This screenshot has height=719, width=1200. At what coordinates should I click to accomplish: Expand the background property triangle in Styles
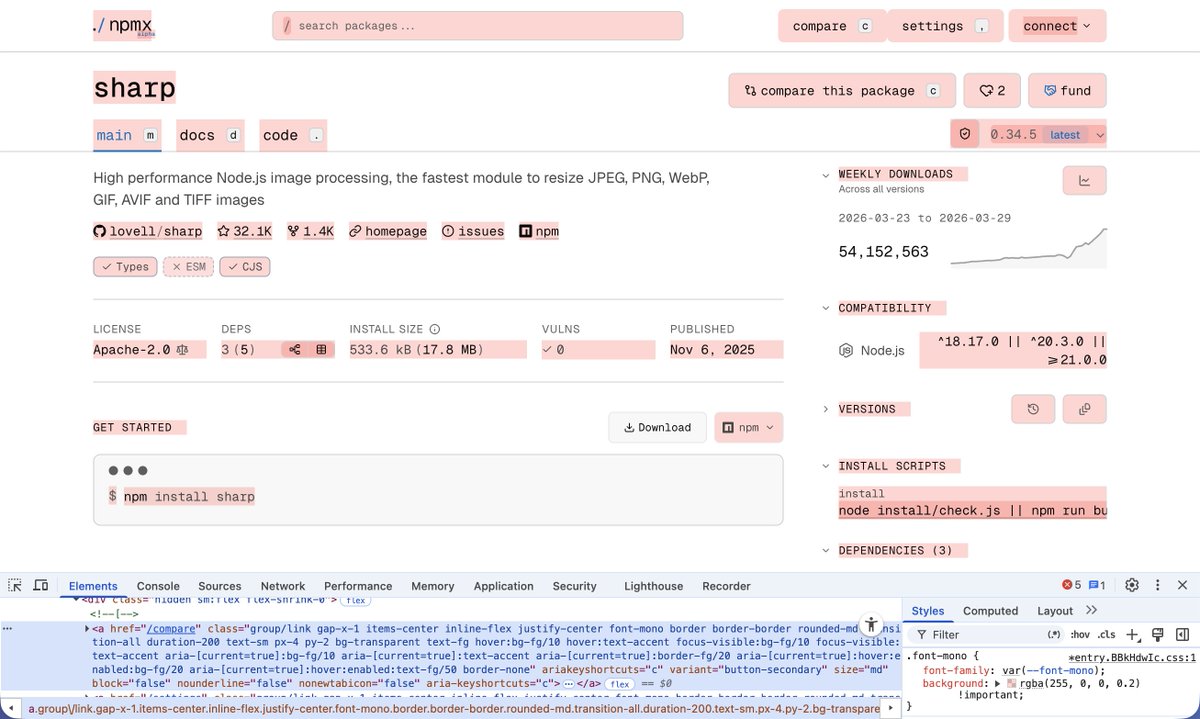click(997, 683)
